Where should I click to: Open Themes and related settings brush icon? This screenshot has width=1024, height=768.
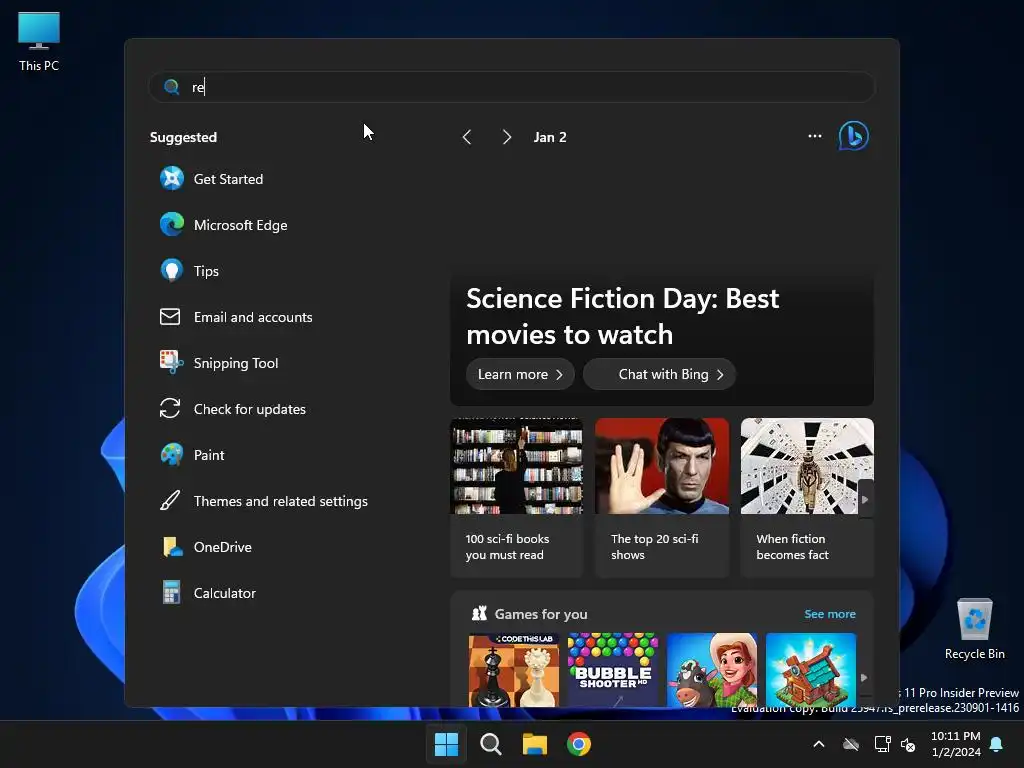pos(170,501)
